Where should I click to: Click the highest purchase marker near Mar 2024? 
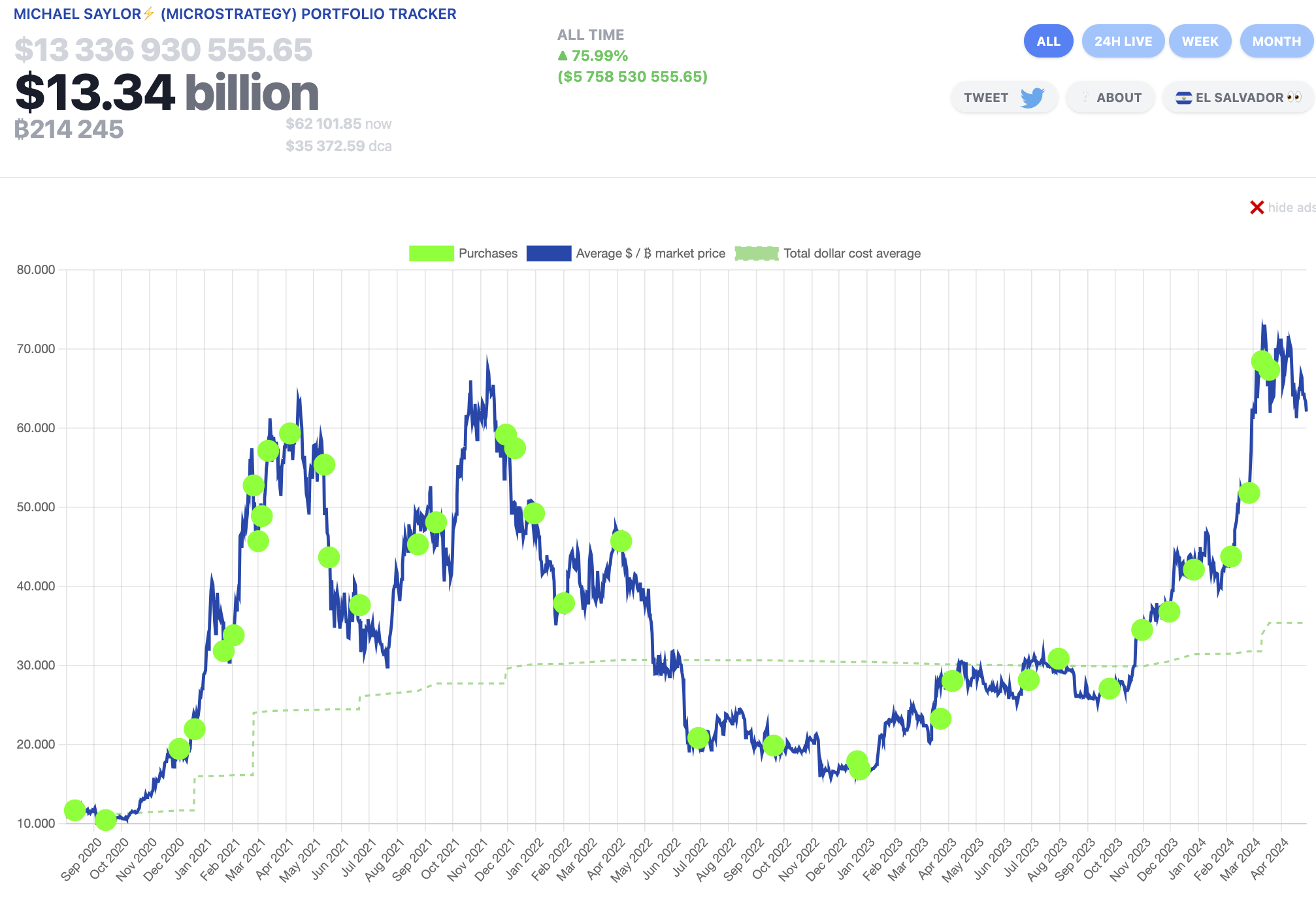click(1262, 361)
